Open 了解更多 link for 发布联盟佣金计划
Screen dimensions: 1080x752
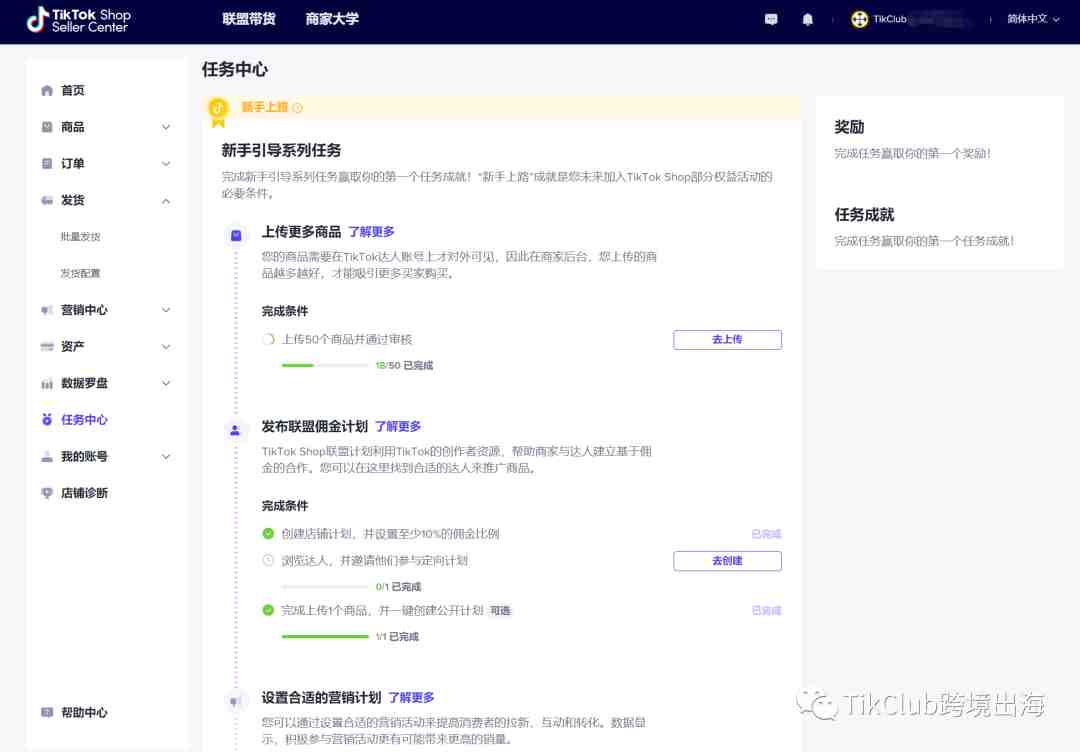(398, 427)
